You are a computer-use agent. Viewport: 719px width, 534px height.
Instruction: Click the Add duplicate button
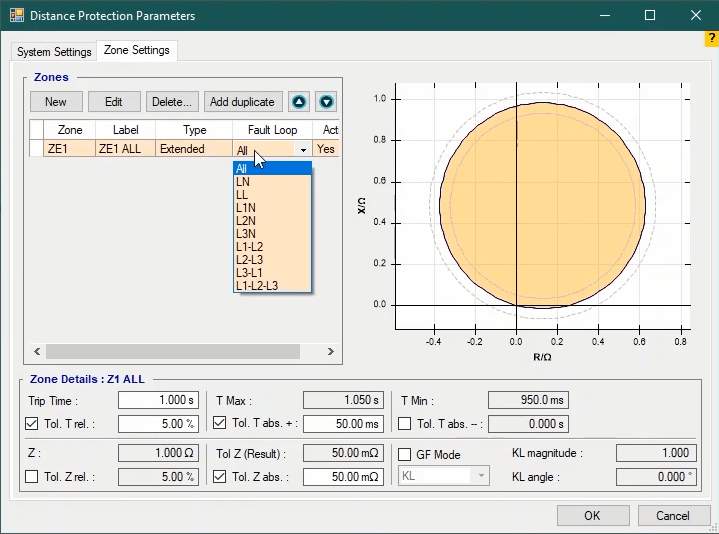click(x=242, y=102)
